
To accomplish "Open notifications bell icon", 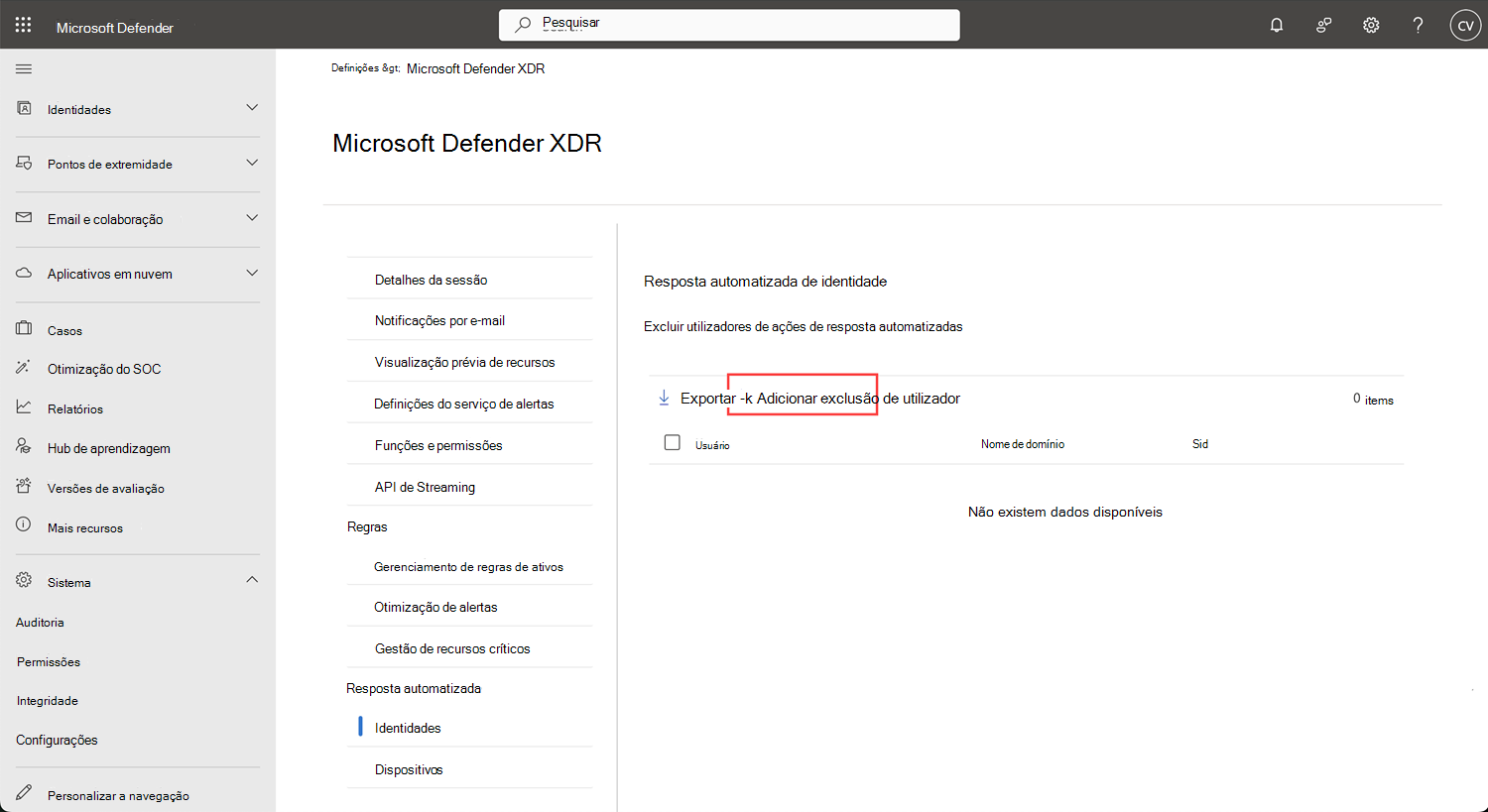I will pos(1277,25).
